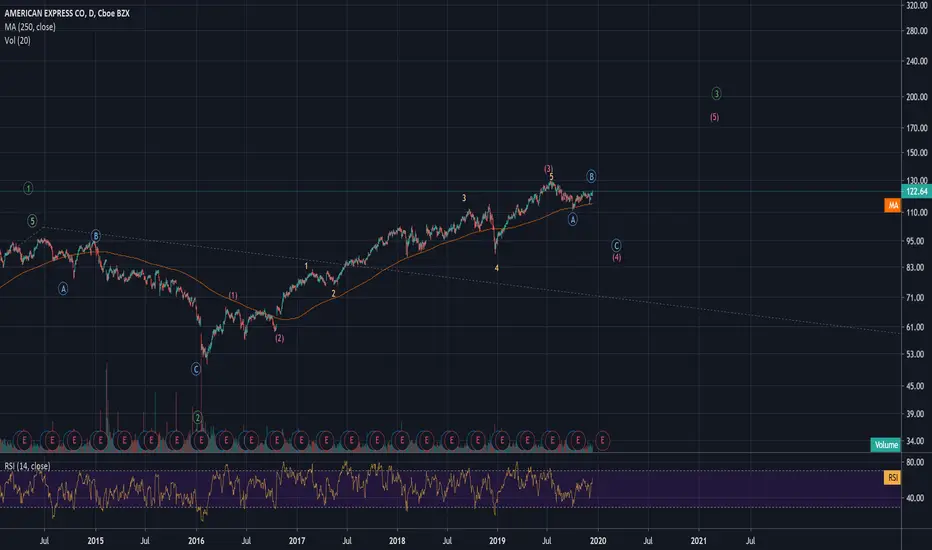The image size is (932, 550).
Task: Click the 2017 label on the time axis
Action: [x=297, y=540]
